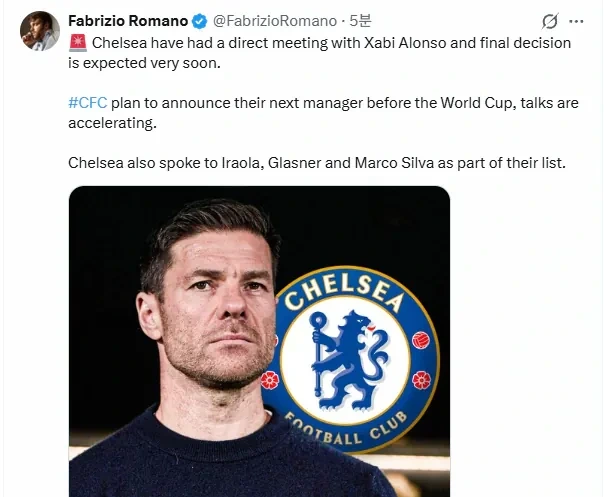Click the red siren emoji
This screenshot has height=497, width=604.
[78, 43]
